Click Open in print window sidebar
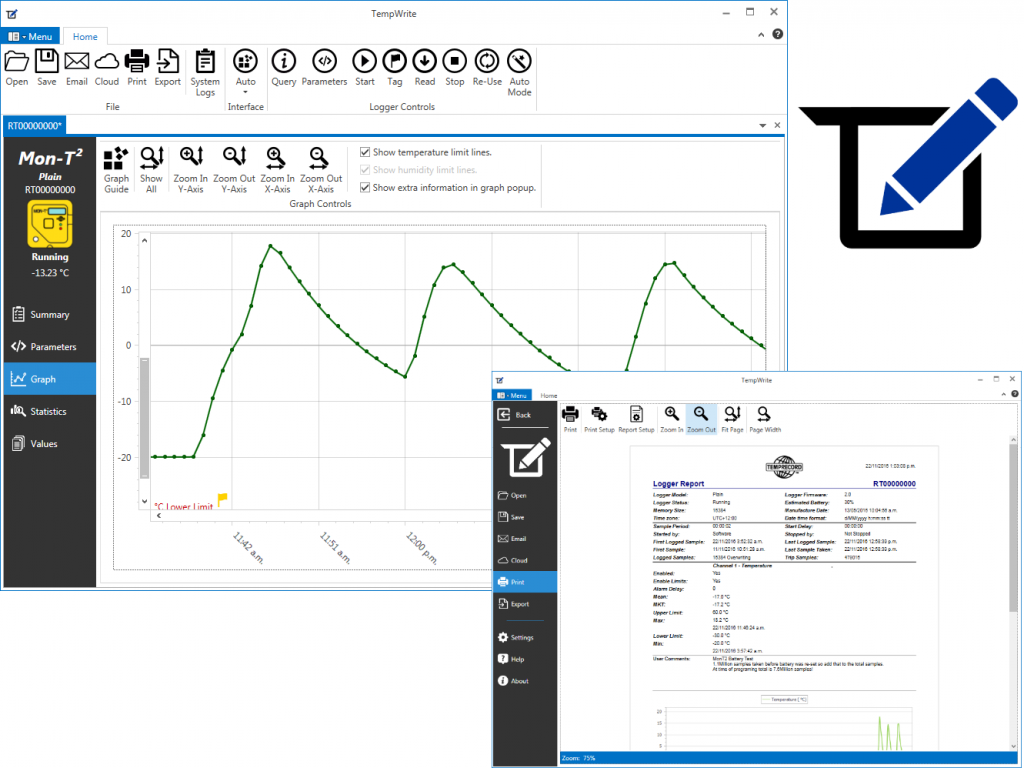 coord(525,495)
